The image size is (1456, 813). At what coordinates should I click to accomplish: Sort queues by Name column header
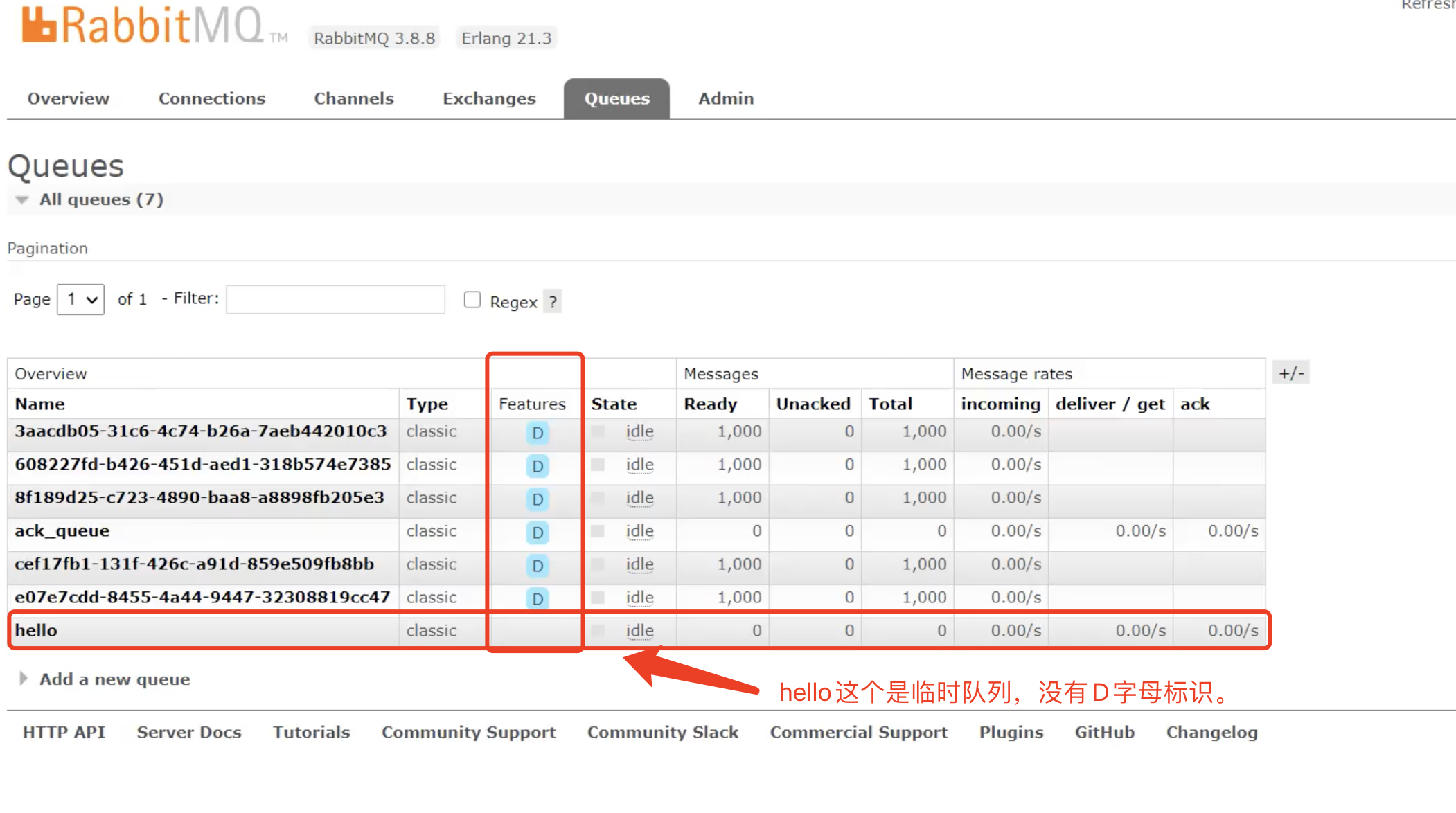click(x=40, y=404)
